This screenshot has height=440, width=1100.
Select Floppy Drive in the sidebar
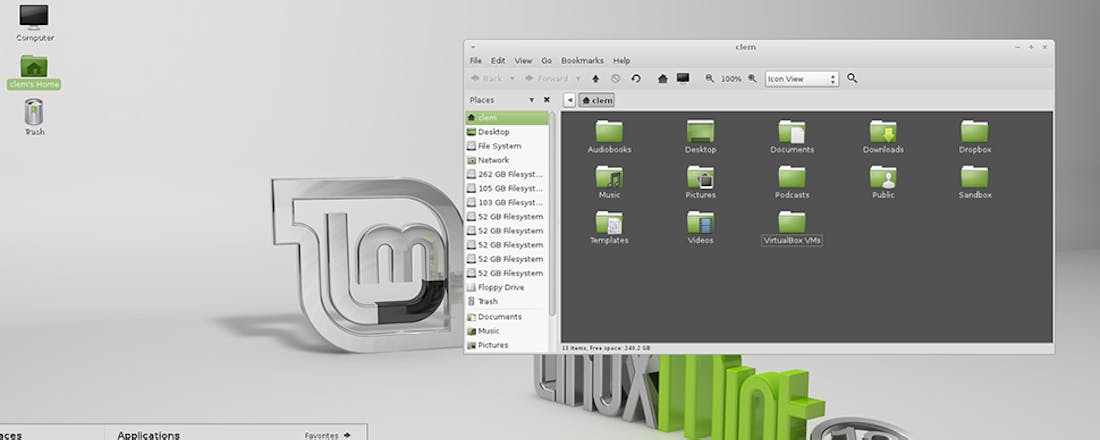pos(507,287)
